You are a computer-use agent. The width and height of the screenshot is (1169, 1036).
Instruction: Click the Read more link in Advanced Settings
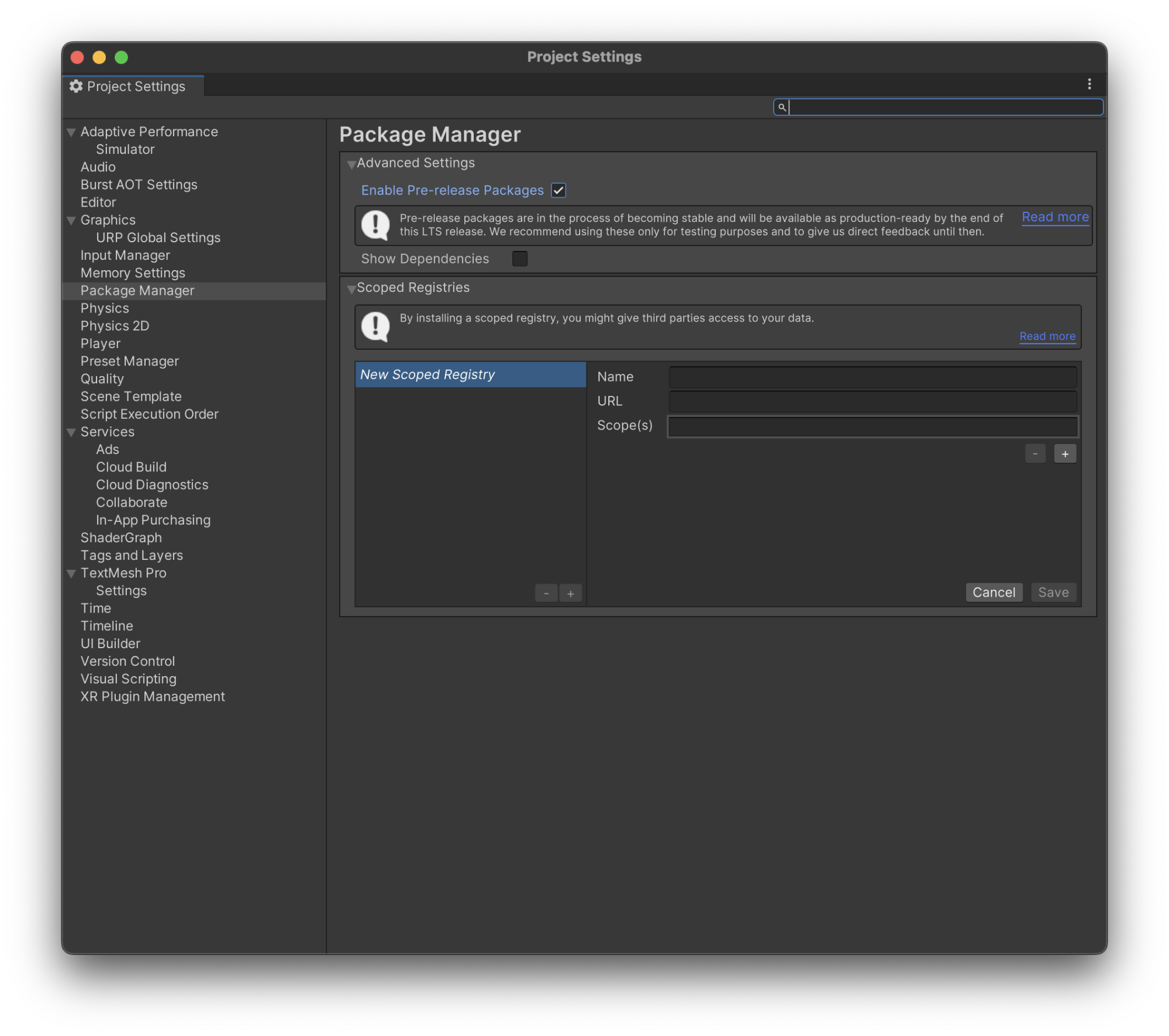click(x=1055, y=217)
